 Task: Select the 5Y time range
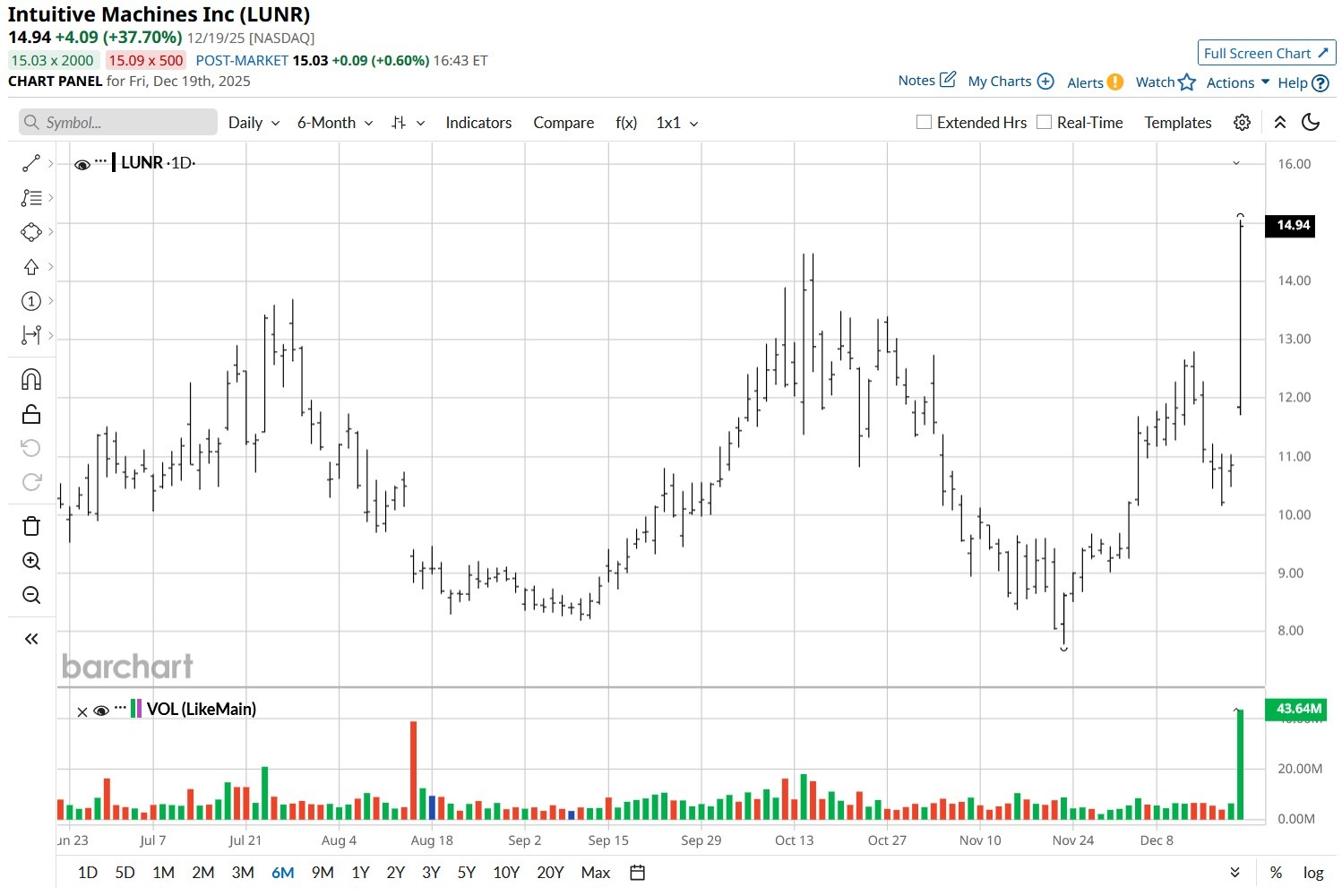click(x=467, y=873)
